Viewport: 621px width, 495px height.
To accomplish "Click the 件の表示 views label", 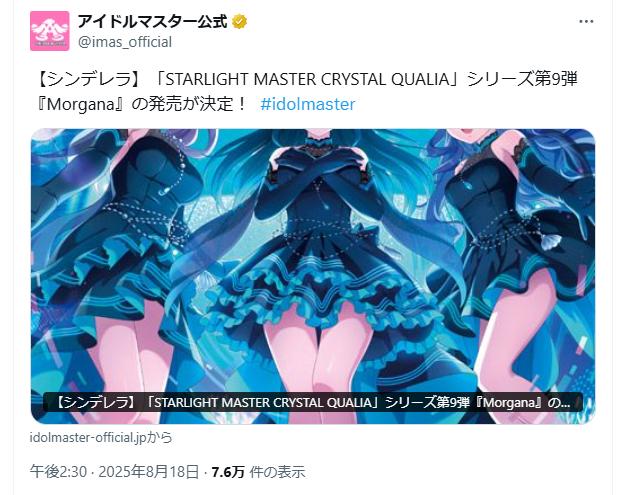I will point(277,472).
